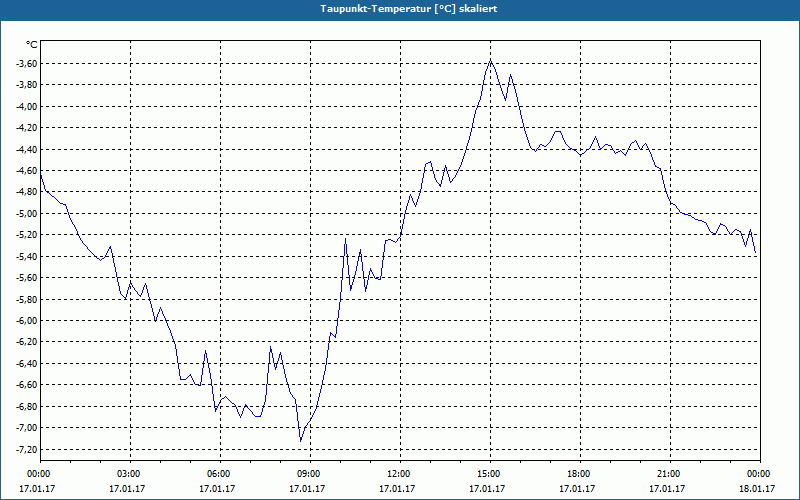Click the 17.01.17 date under 21:00
800x500 pixels.
coord(667,489)
